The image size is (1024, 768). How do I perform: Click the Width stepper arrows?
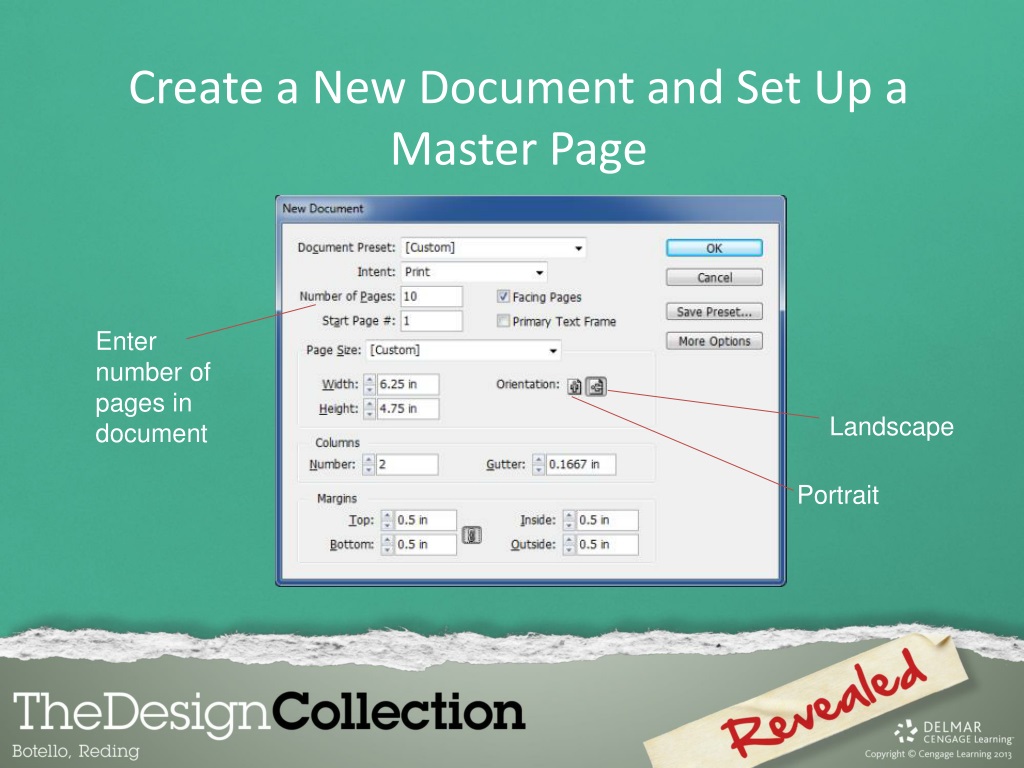370,384
